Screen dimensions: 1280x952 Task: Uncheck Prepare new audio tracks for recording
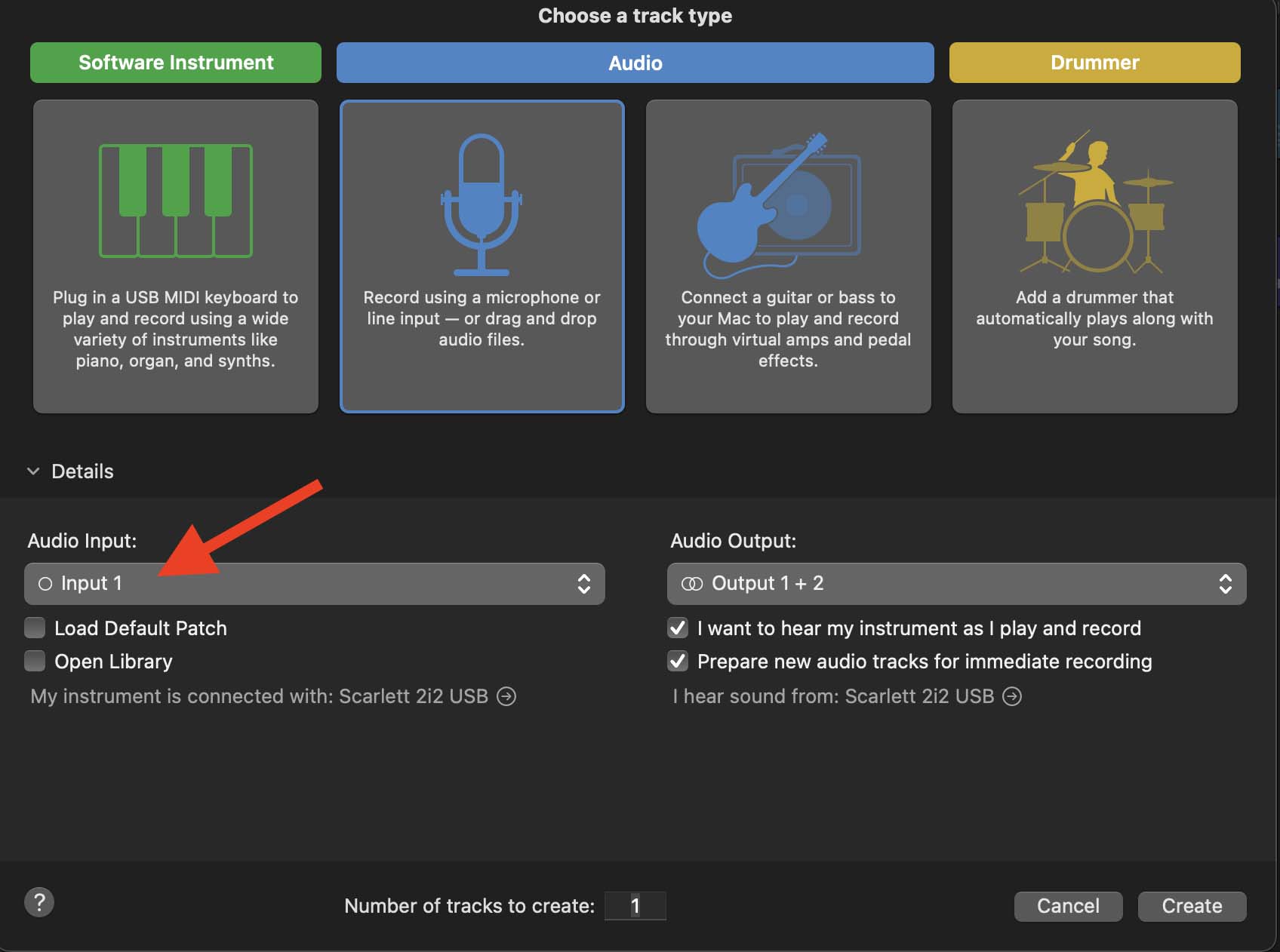pos(678,661)
